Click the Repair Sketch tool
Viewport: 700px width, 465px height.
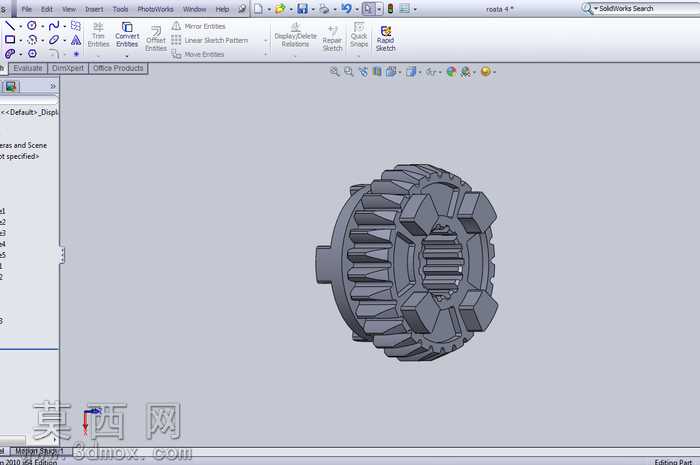pyautogui.click(x=333, y=38)
